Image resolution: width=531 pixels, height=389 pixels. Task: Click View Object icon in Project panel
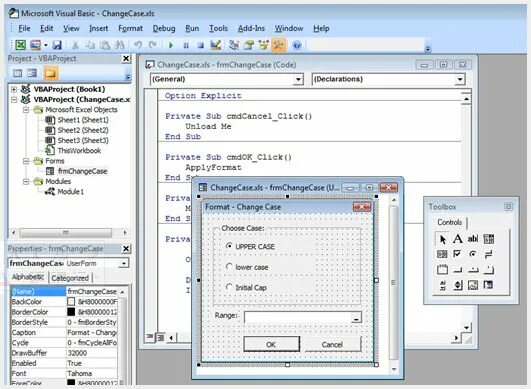[32, 73]
